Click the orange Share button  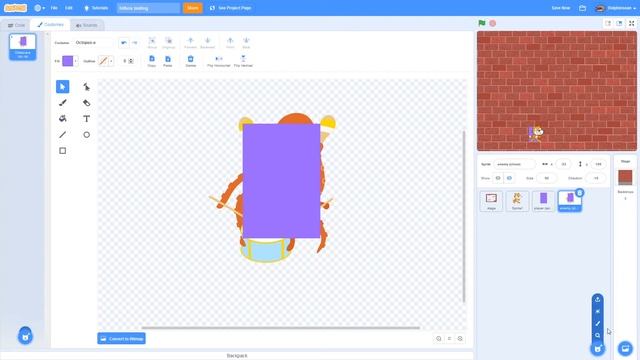click(x=193, y=8)
